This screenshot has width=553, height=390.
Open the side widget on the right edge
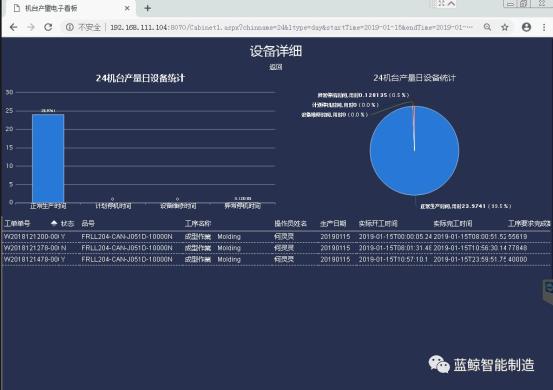[x=548, y=291]
